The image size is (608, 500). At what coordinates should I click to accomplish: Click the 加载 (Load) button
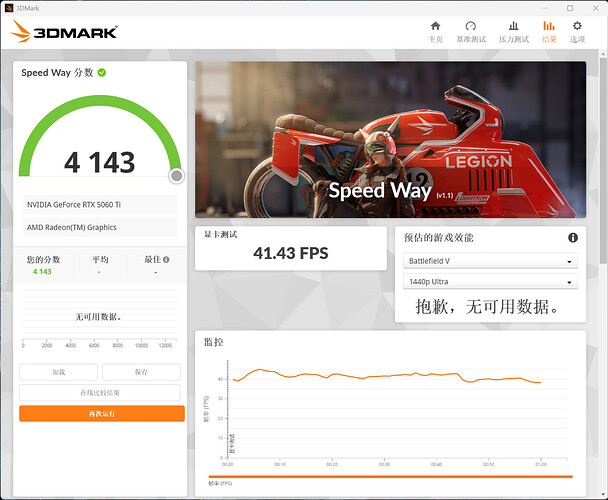point(59,372)
